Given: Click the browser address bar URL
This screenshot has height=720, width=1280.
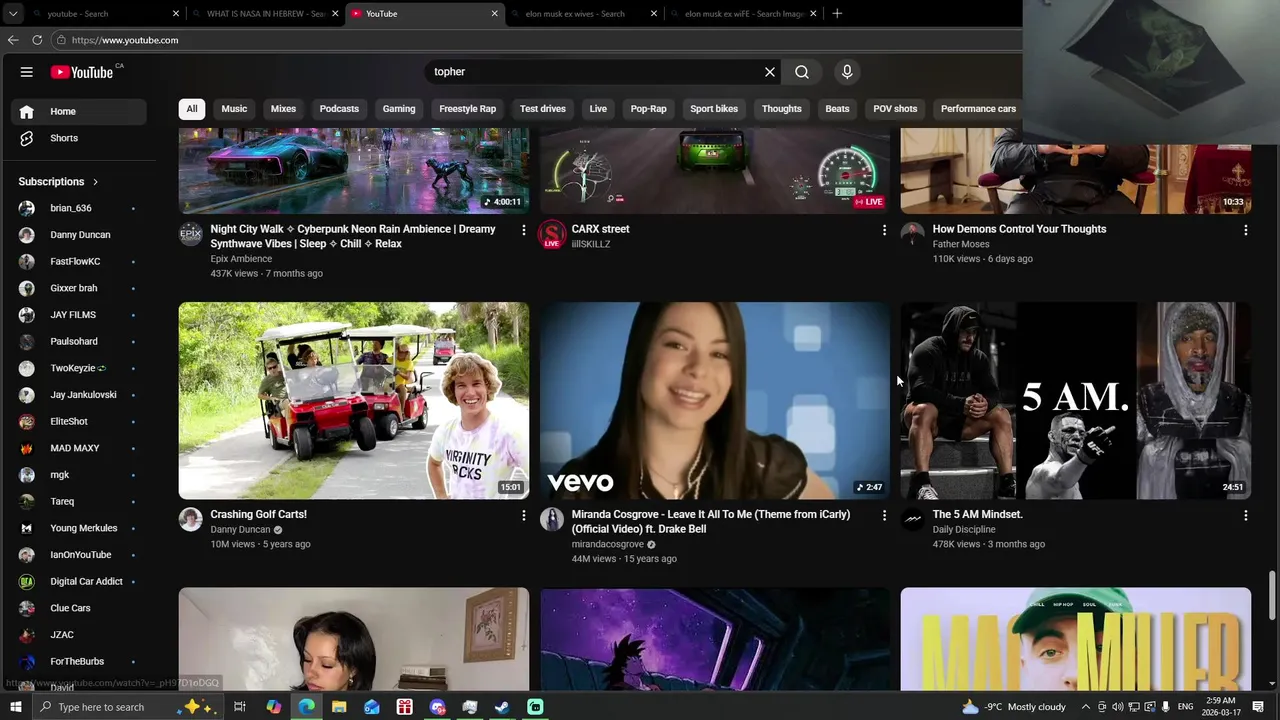Looking at the screenshot, I should 125,40.
